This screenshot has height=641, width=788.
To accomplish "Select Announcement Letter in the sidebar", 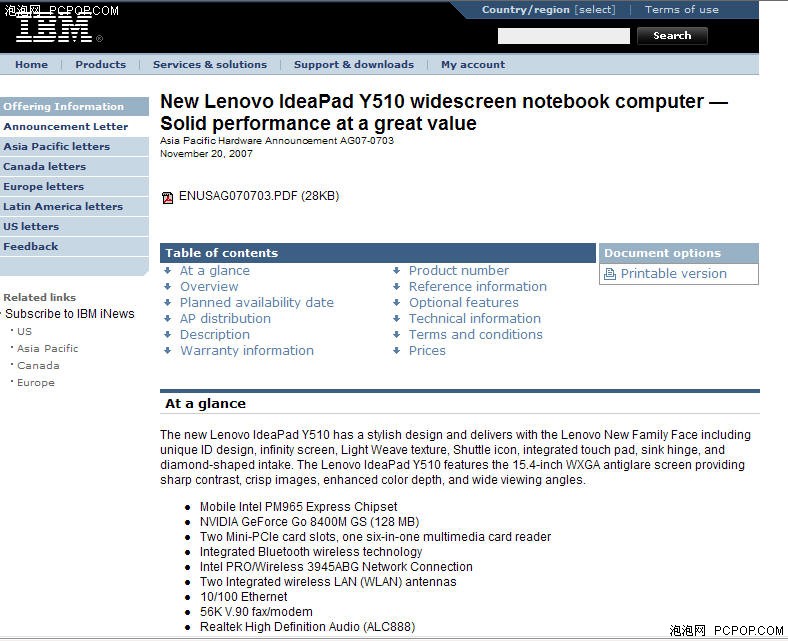I will click(74, 127).
